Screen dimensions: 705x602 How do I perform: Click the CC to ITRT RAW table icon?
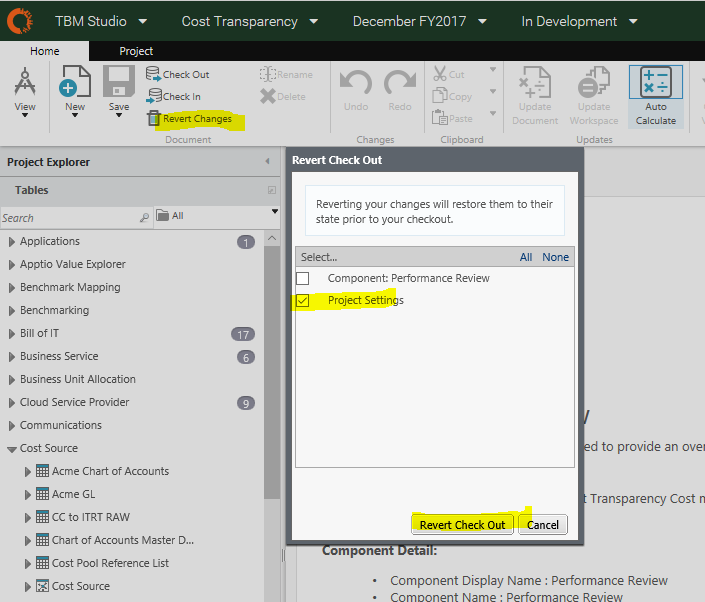coord(42,517)
